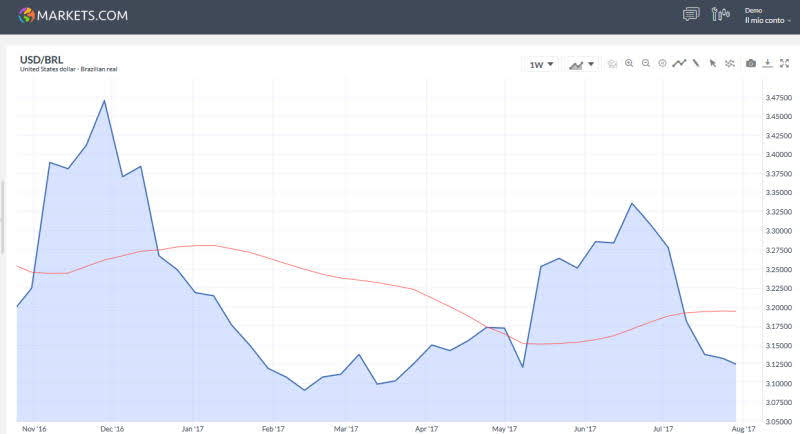Click the USD/BRL instrument title
This screenshot has width=800, height=434.
pos(41,60)
